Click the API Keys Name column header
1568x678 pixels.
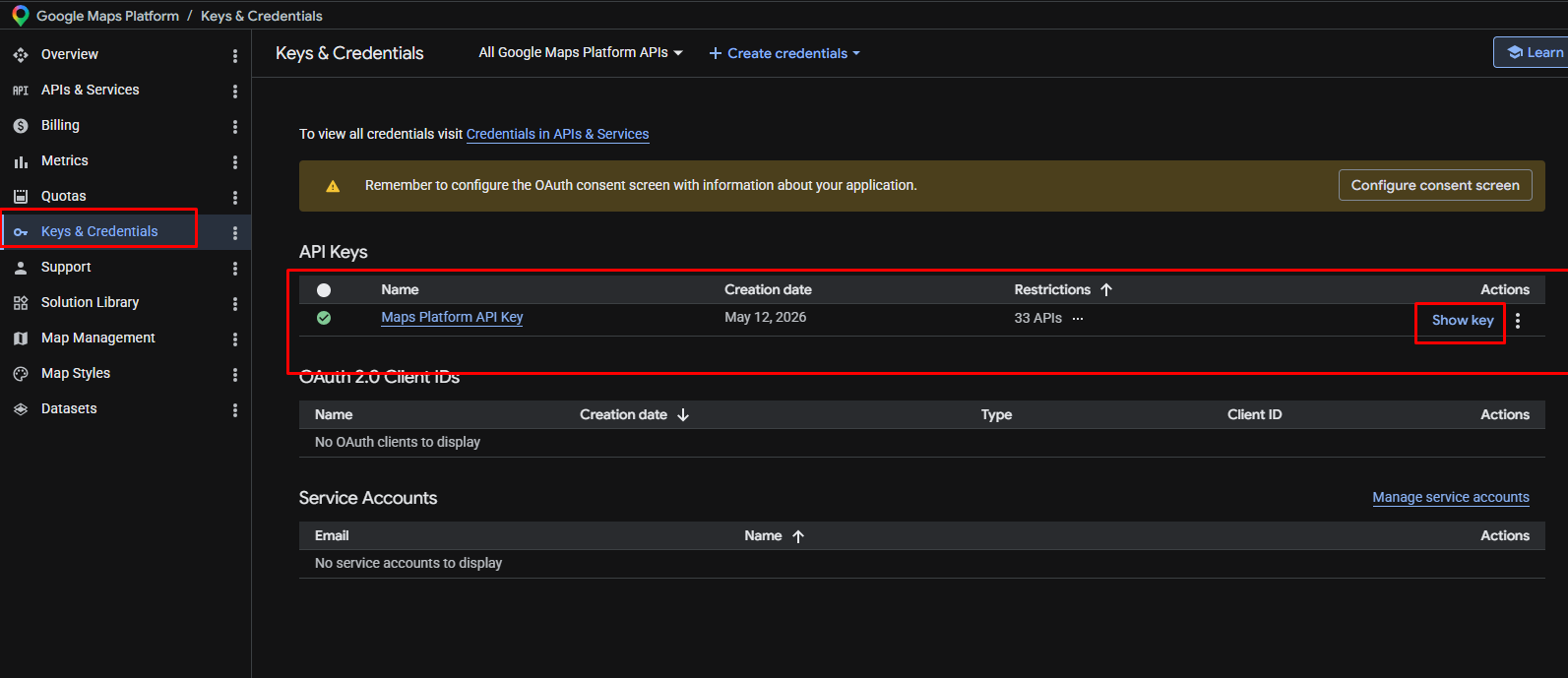coord(400,290)
